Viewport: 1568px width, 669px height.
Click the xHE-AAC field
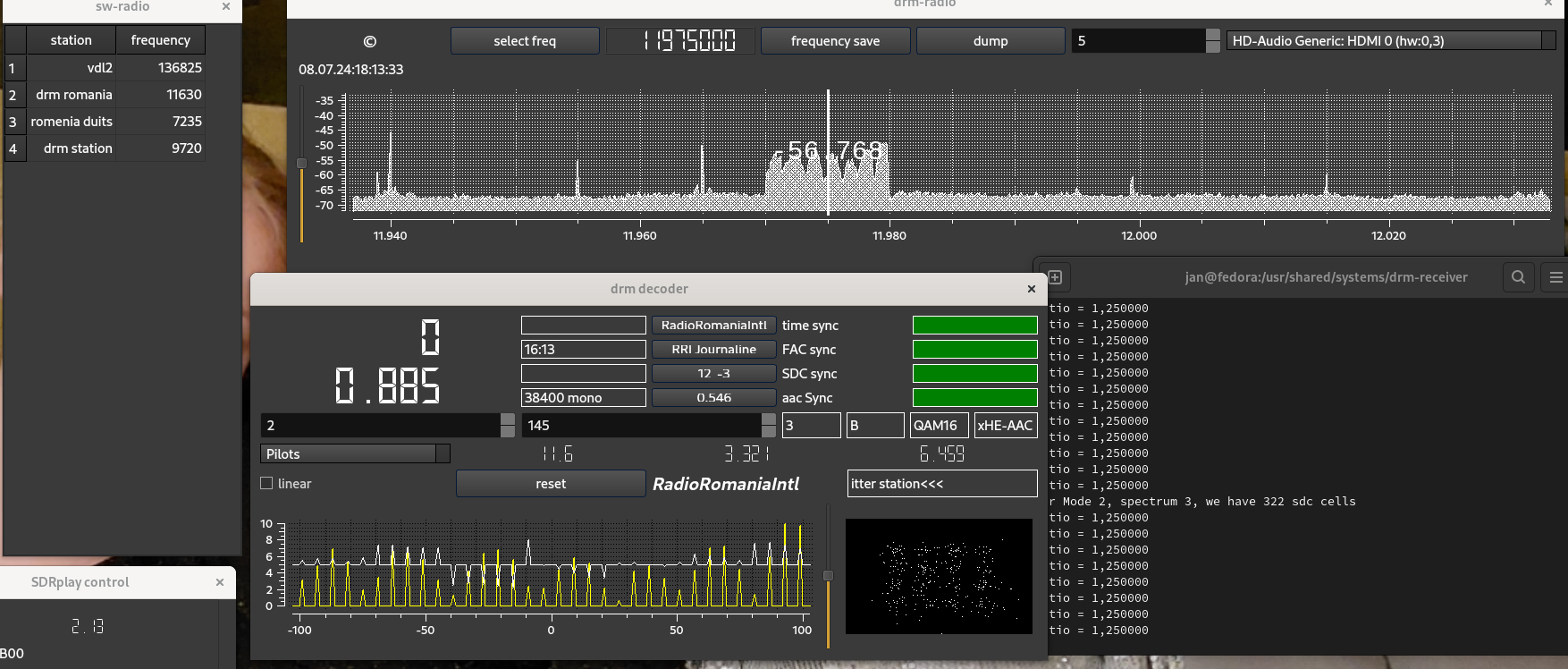tap(1006, 426)
